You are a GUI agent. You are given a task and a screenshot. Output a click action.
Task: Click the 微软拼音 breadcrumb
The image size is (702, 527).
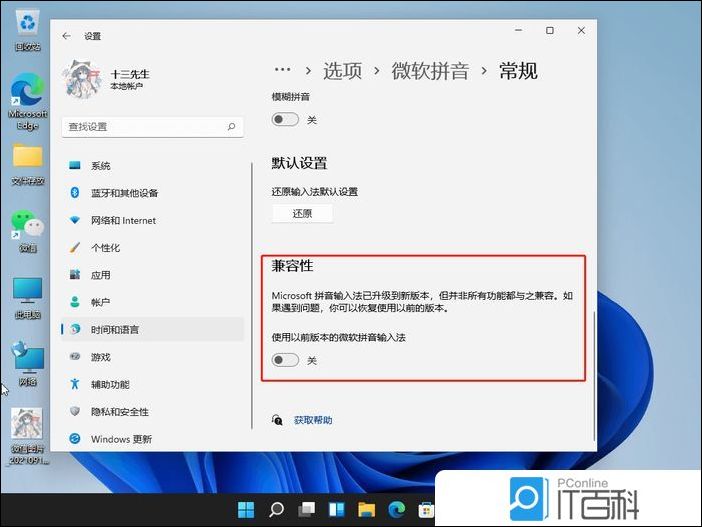coord(430,71)
